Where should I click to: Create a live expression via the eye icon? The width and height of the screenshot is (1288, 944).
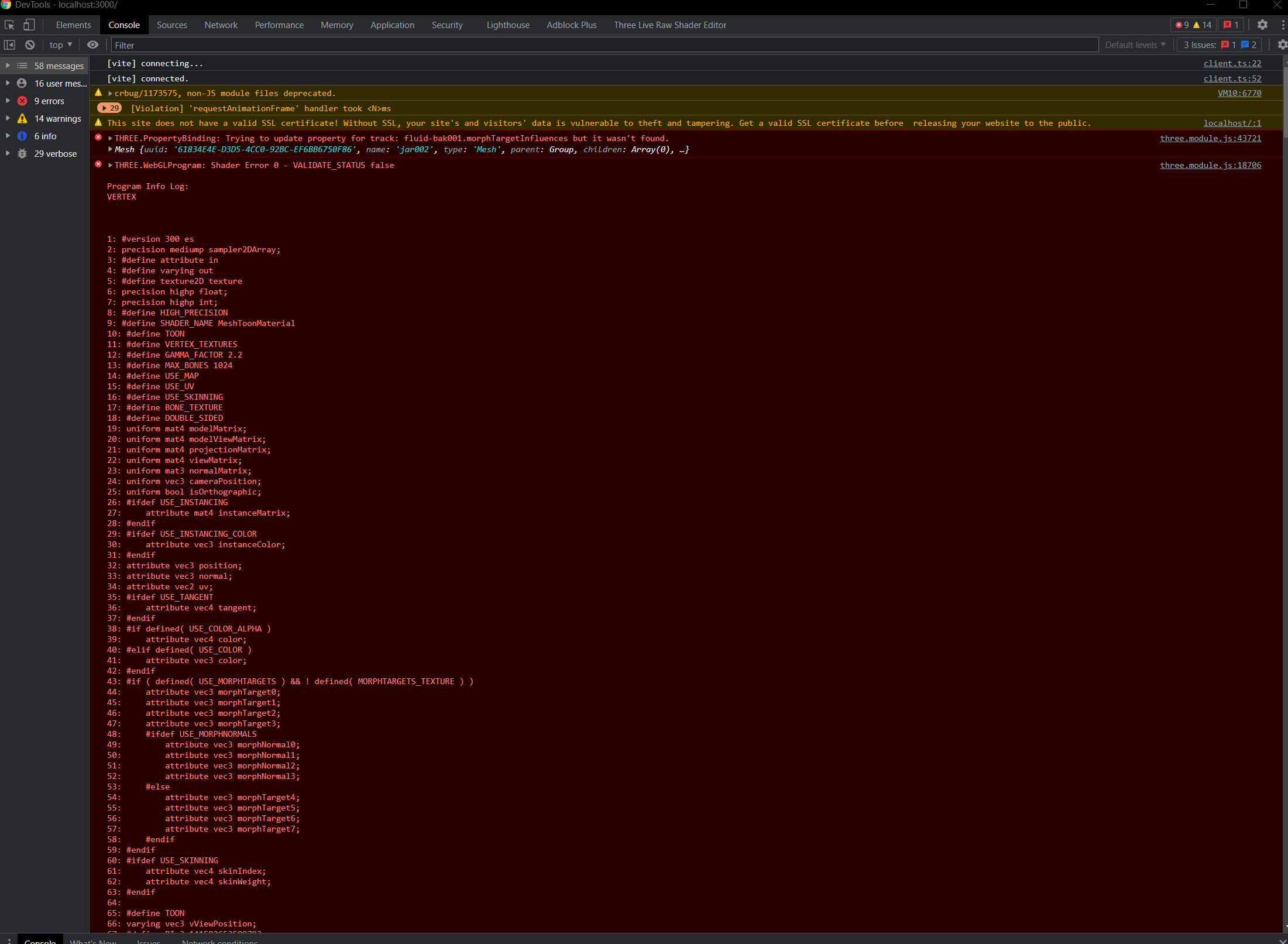[92, 44]
